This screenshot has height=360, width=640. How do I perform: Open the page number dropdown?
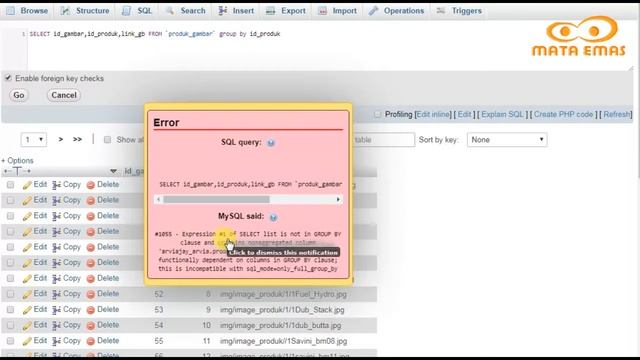(x=34, y=140)
